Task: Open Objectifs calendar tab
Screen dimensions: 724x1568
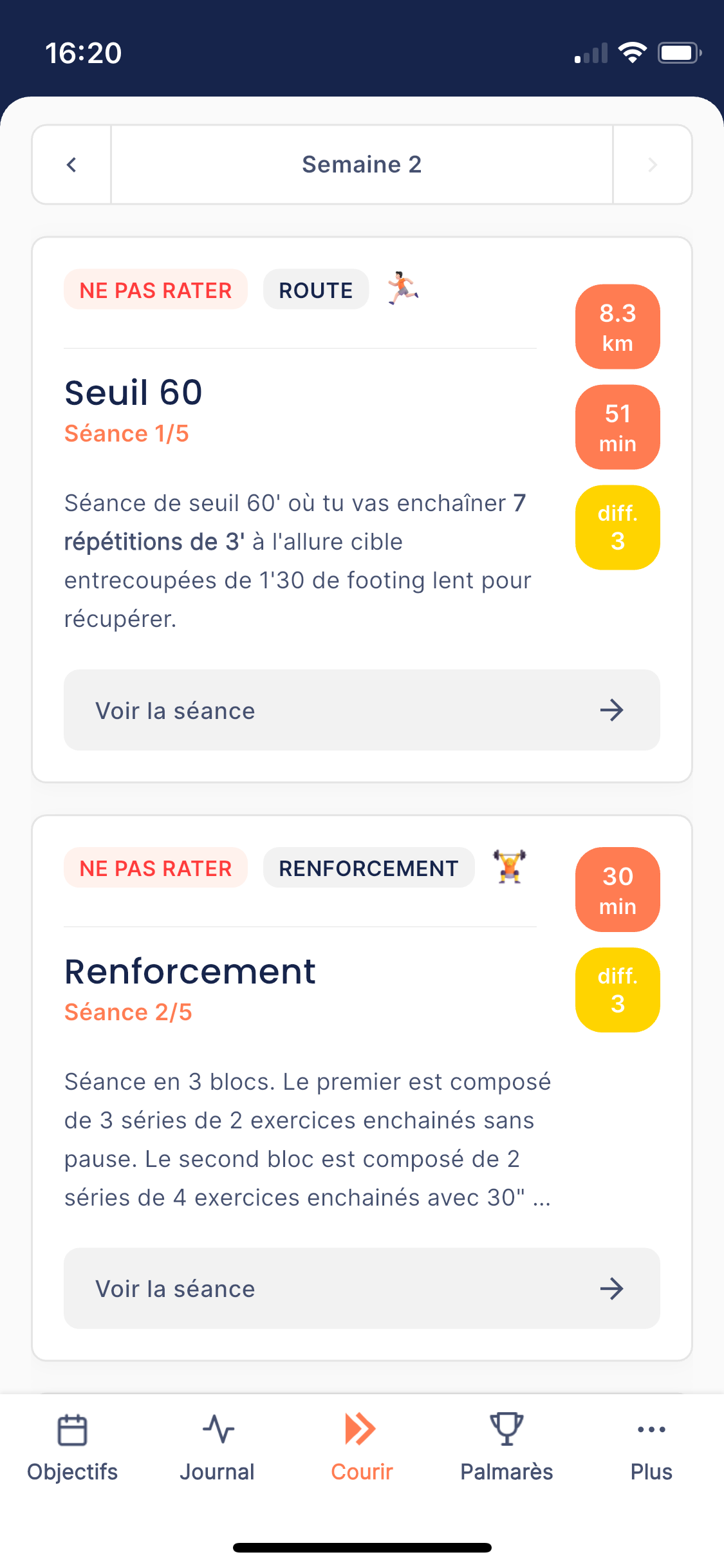Action: pyautogui.click(x=72, y=1444)
